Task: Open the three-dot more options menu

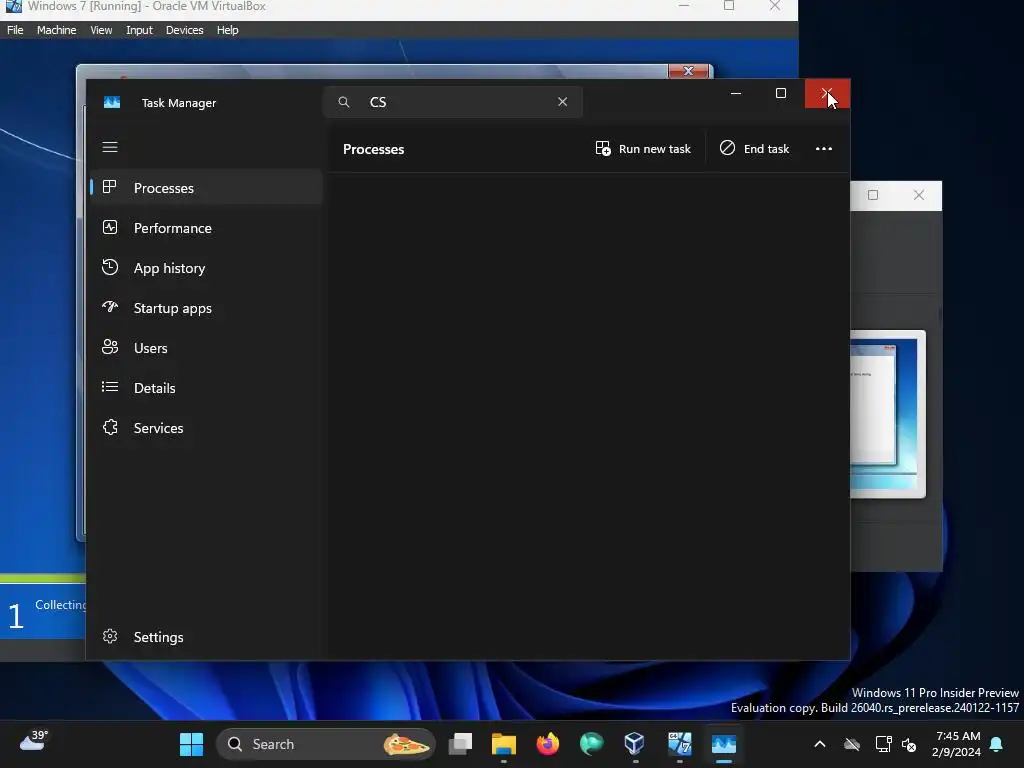Action: [x=824, y=149]
